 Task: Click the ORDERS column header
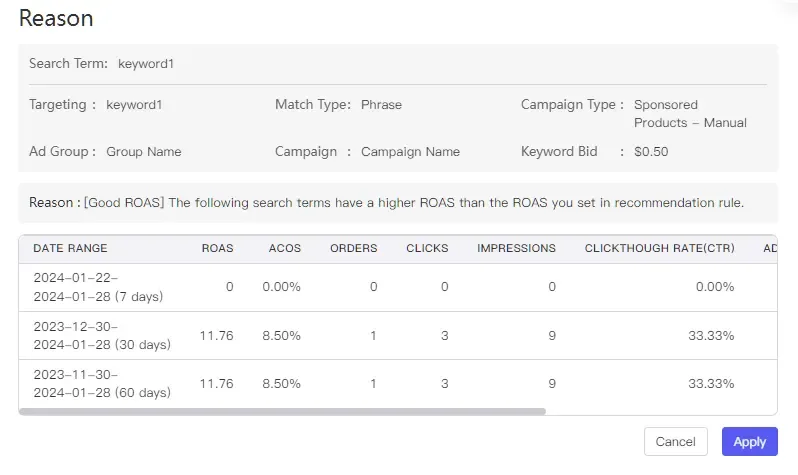tap(354, 248)
